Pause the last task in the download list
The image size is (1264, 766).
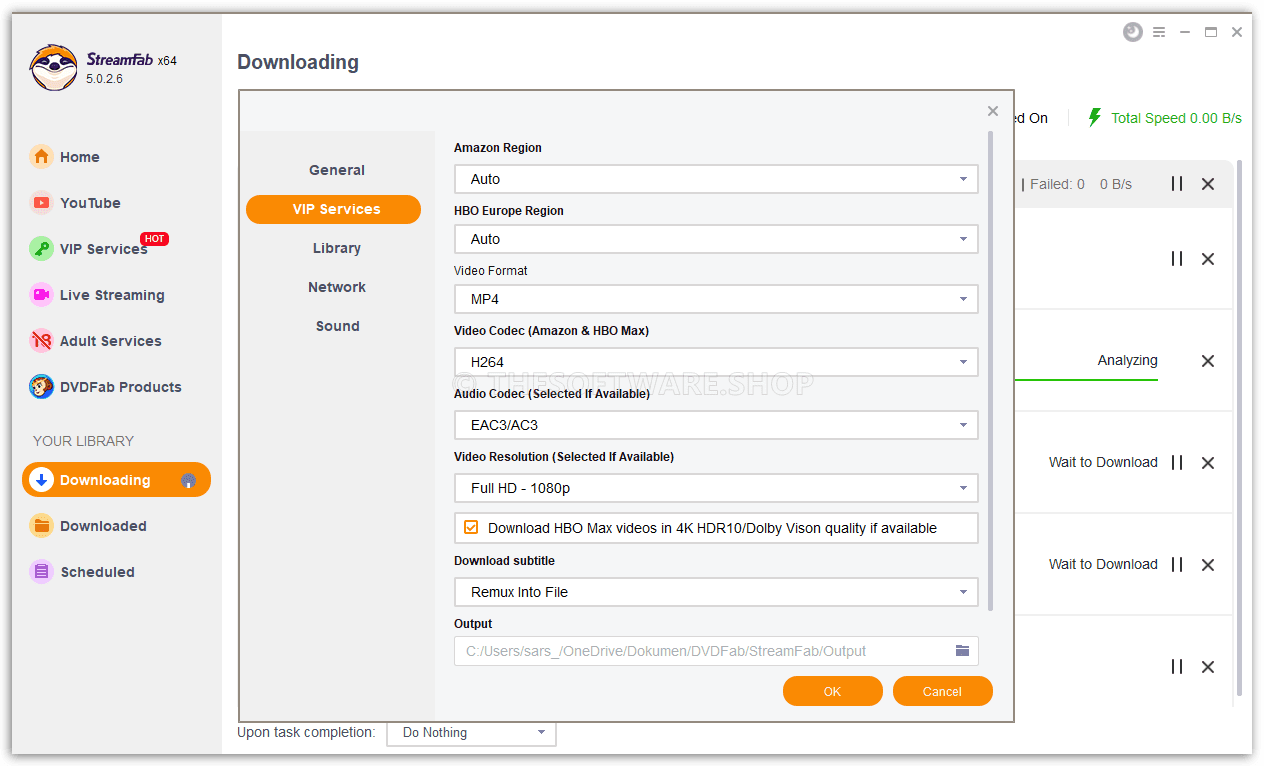[x=1177, y=667]
